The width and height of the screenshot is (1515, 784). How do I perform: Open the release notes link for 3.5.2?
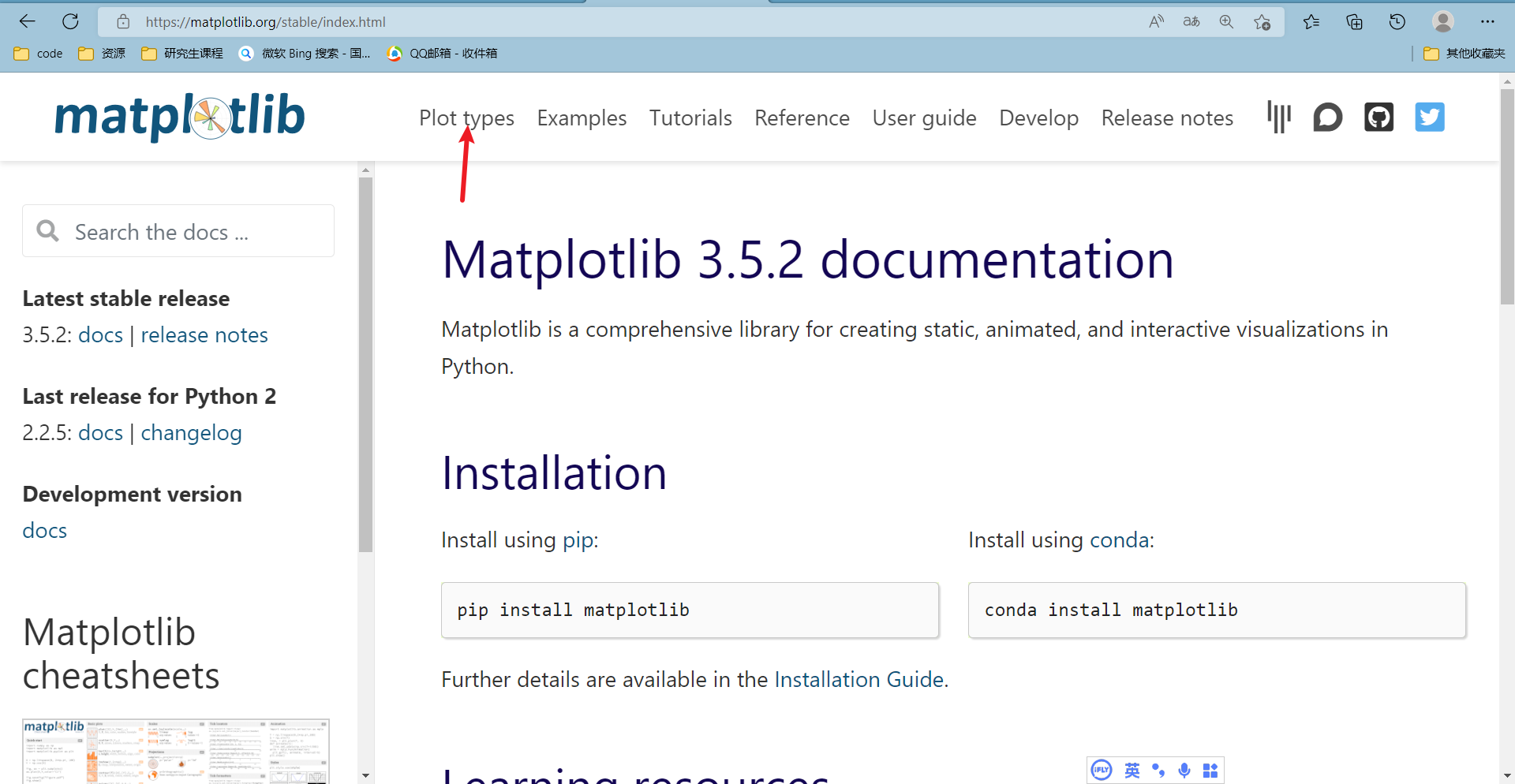click(x=204, y=335)
